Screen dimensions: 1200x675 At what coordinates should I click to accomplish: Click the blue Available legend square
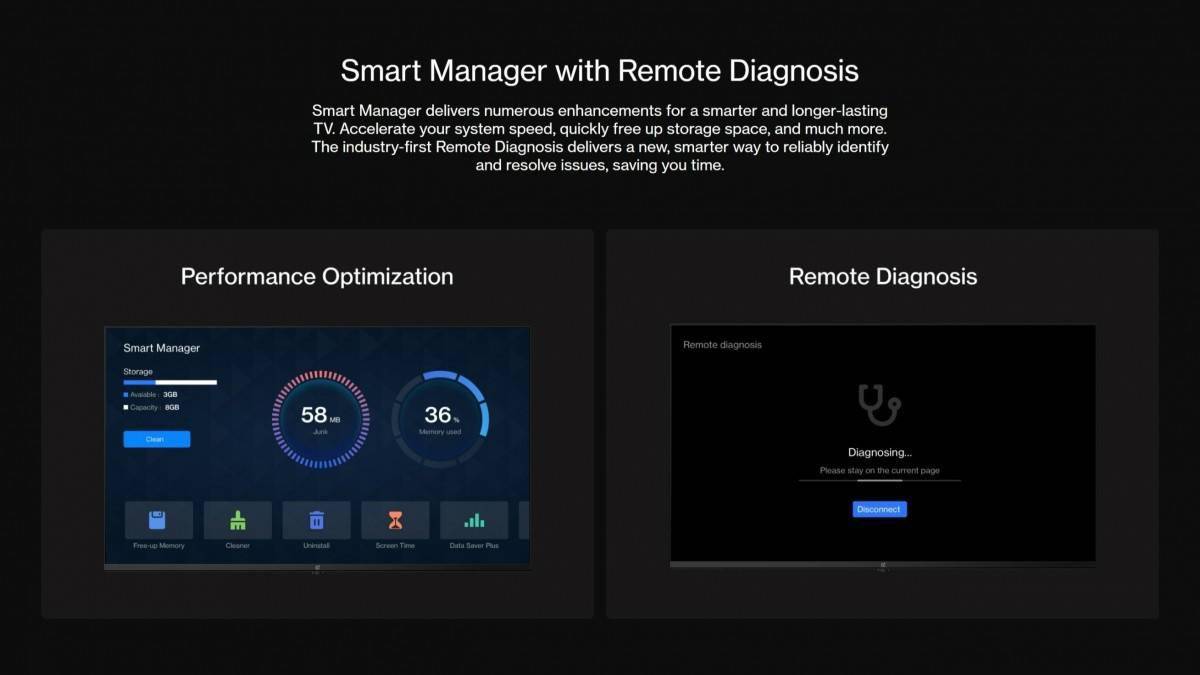[126, 395]
